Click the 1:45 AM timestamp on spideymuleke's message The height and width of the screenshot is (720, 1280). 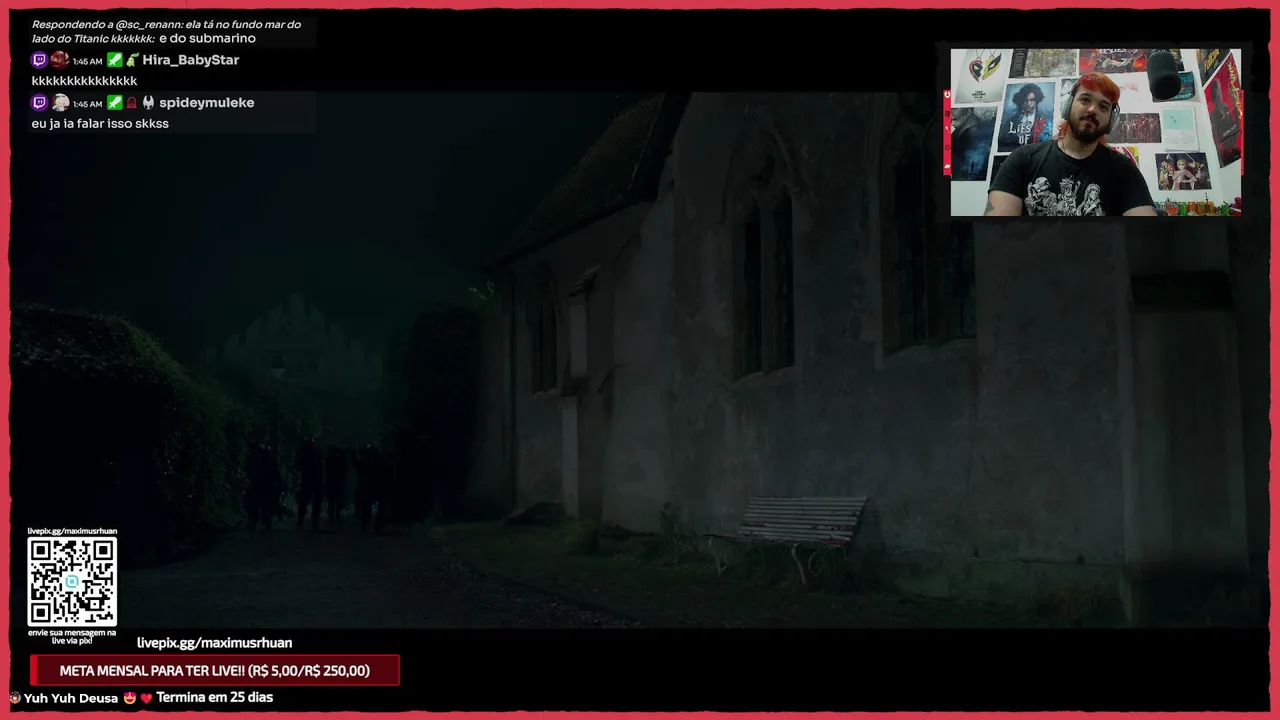(x=88, y=103)
